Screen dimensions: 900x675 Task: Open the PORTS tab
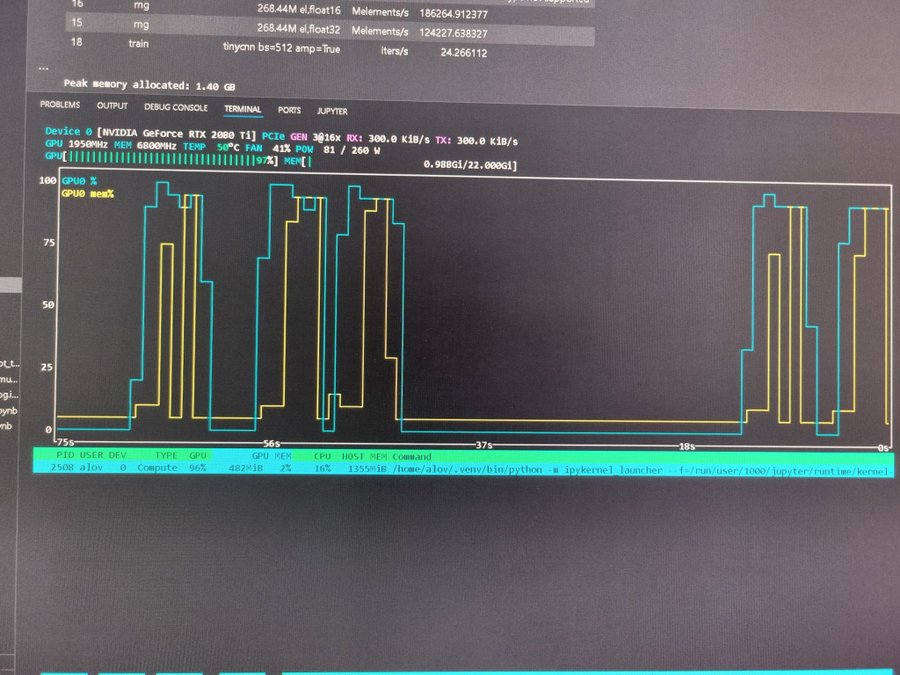(289, 110)
